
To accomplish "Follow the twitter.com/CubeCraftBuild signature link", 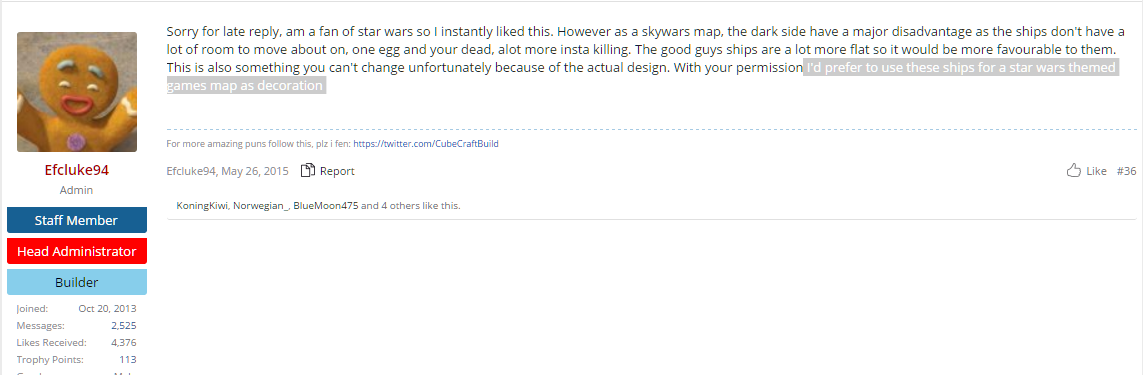I will 426,144.
